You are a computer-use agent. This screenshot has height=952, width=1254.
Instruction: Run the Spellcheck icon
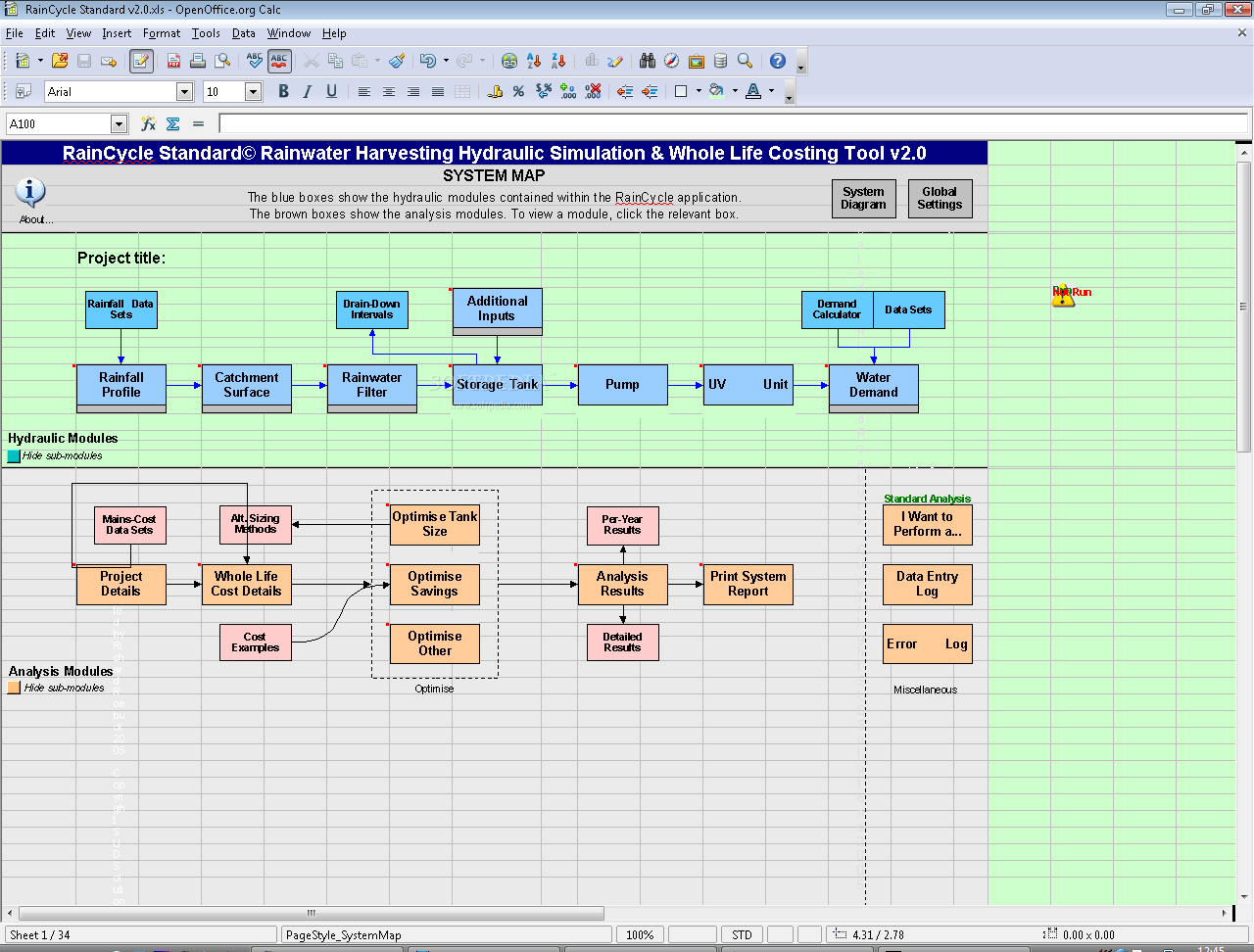(255, 61)
